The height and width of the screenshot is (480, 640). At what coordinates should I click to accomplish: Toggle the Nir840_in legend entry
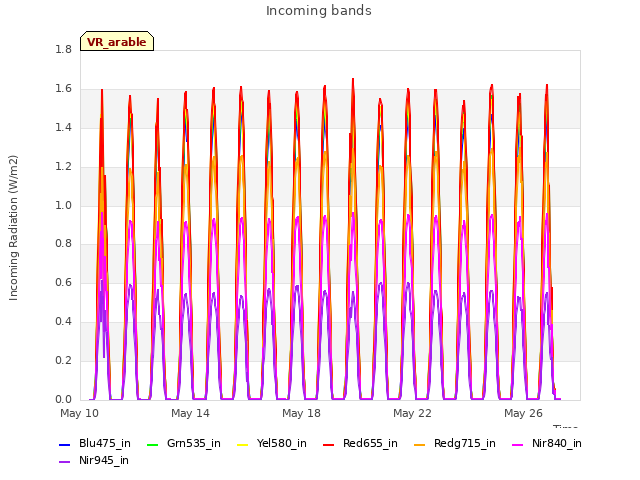(x=547, y=443)
